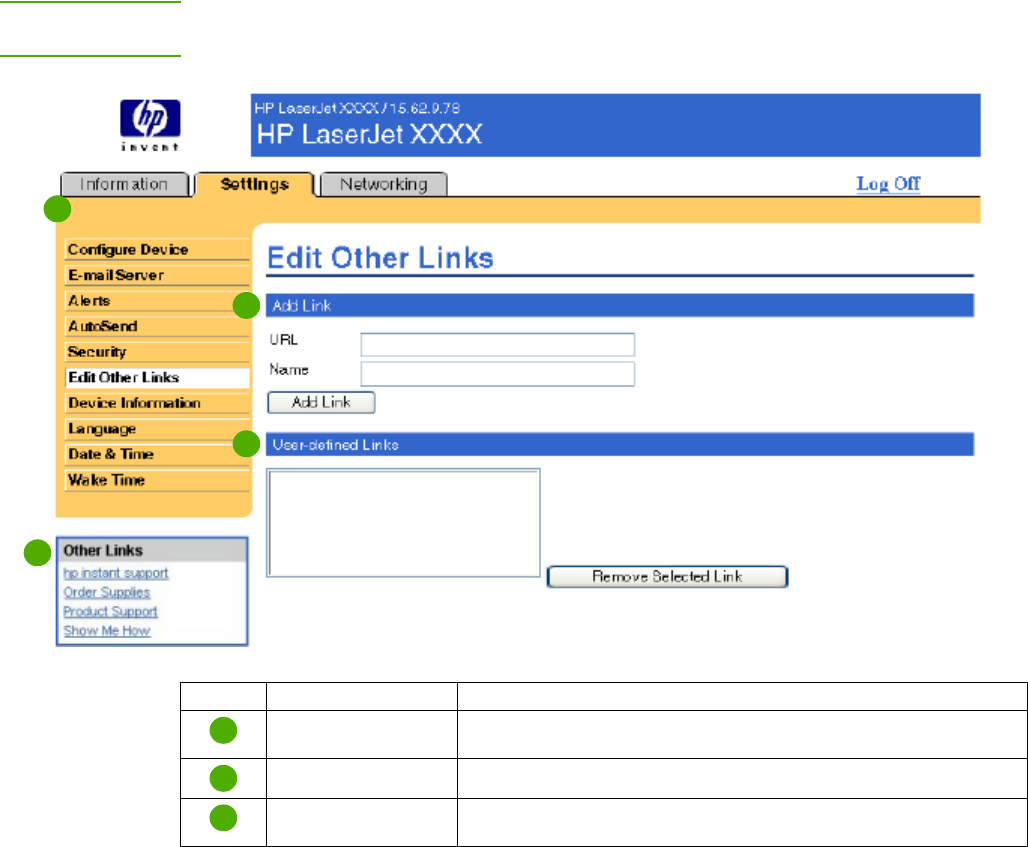Click the User-defined Links list box
This screenshot has width=1028, height=847.
(403, 523)
